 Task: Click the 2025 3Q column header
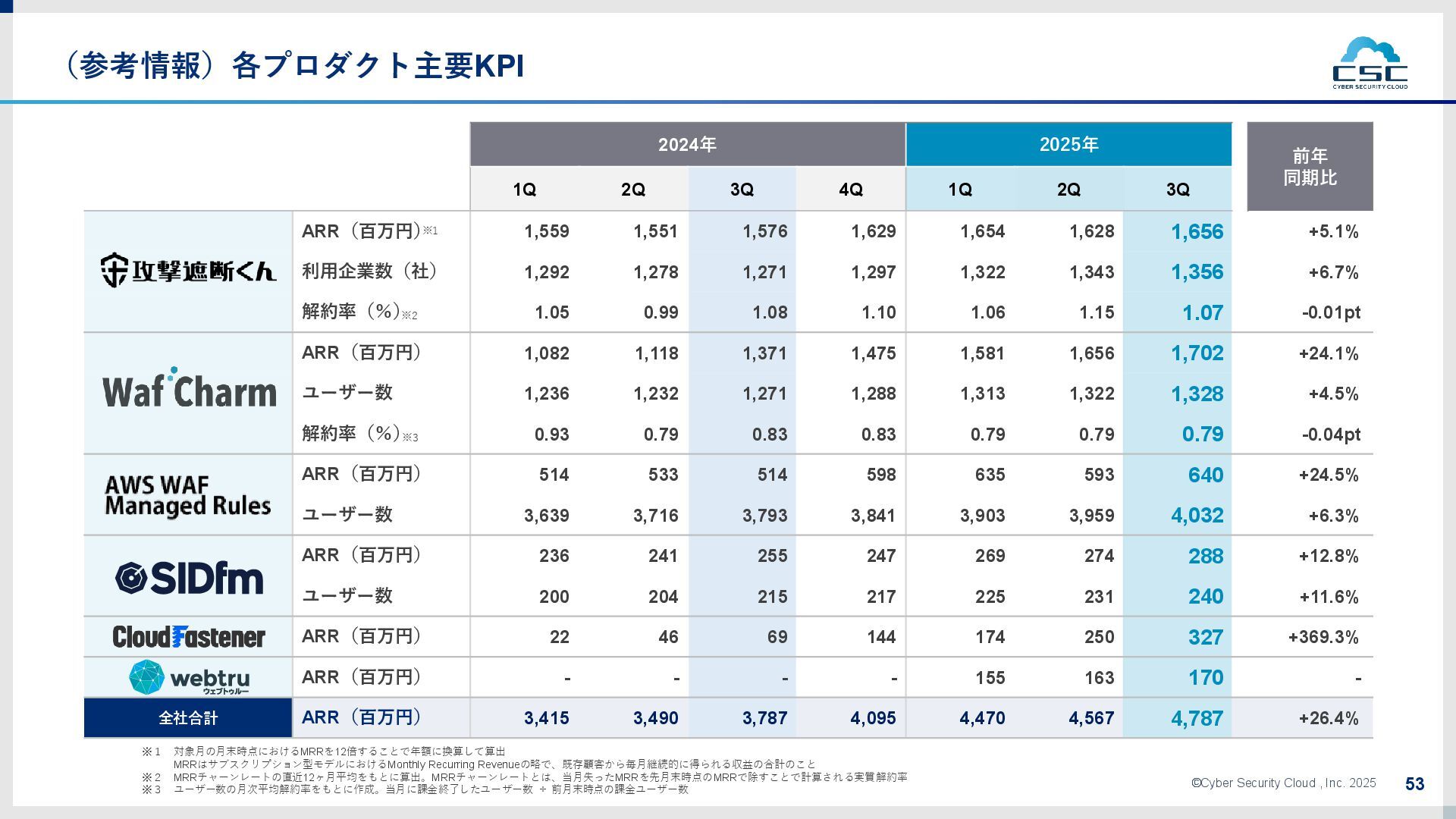(1178, 190)
